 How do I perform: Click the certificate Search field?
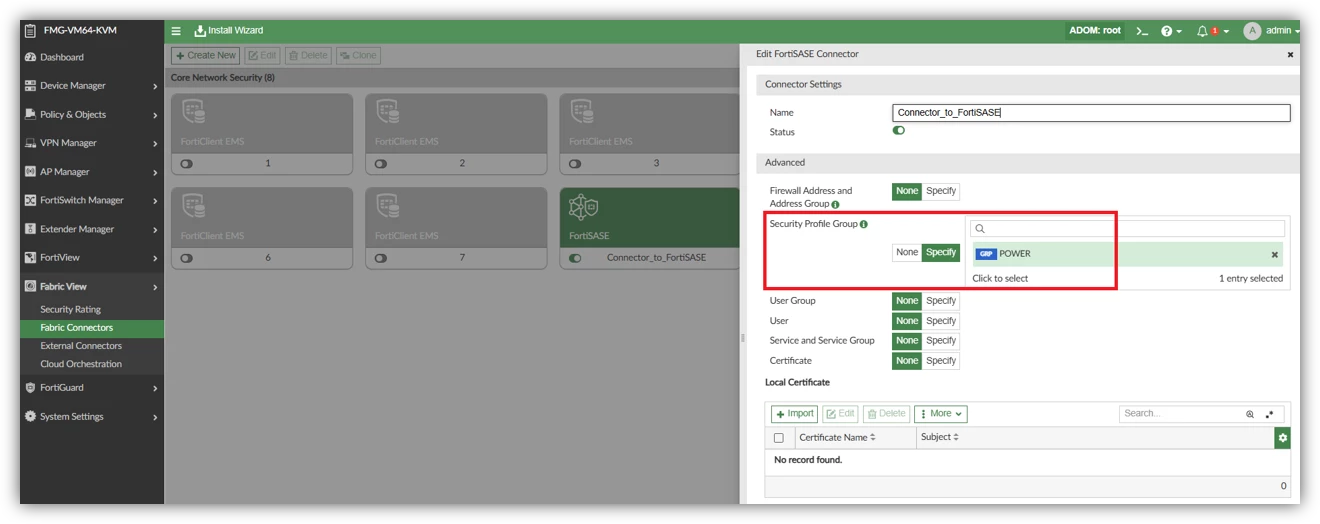1180,414
